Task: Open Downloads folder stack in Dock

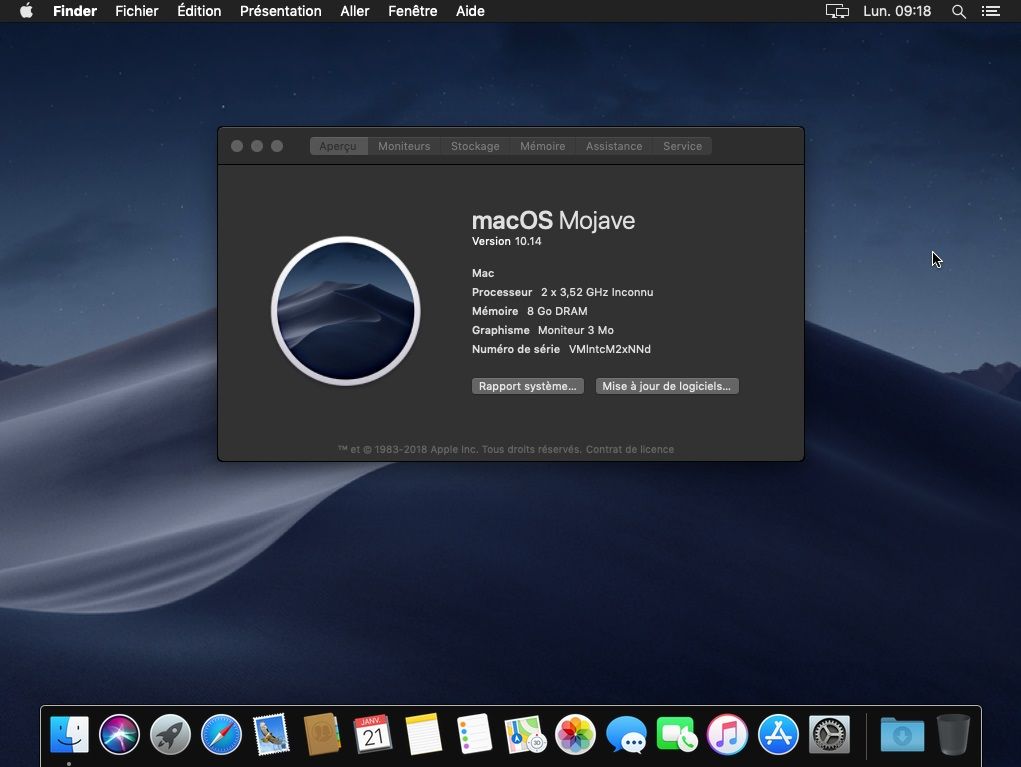Action: [902, 734]
